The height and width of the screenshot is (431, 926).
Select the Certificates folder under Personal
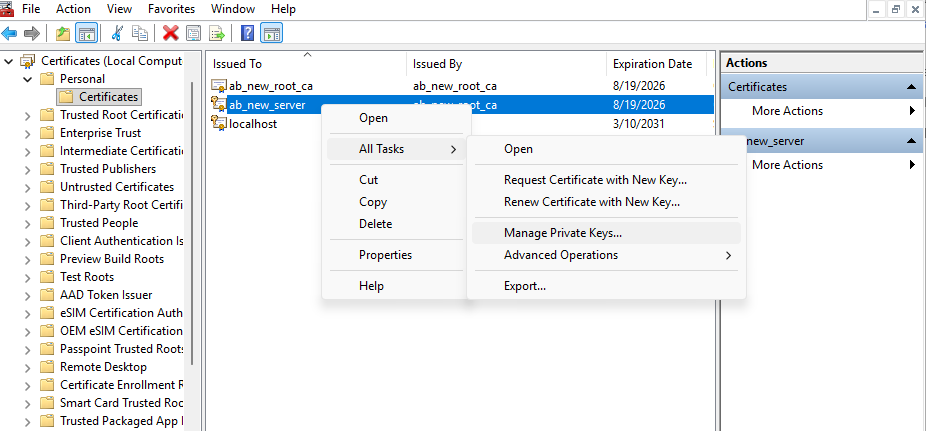[x=99, y=97]
